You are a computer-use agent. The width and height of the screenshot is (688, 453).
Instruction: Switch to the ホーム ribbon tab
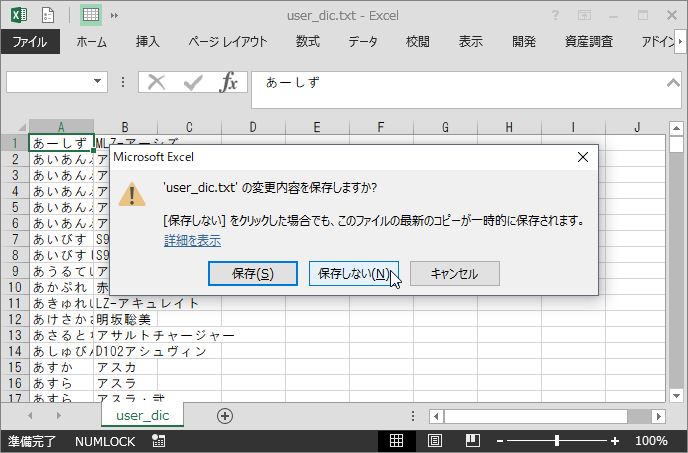click(x=91, y=42)
